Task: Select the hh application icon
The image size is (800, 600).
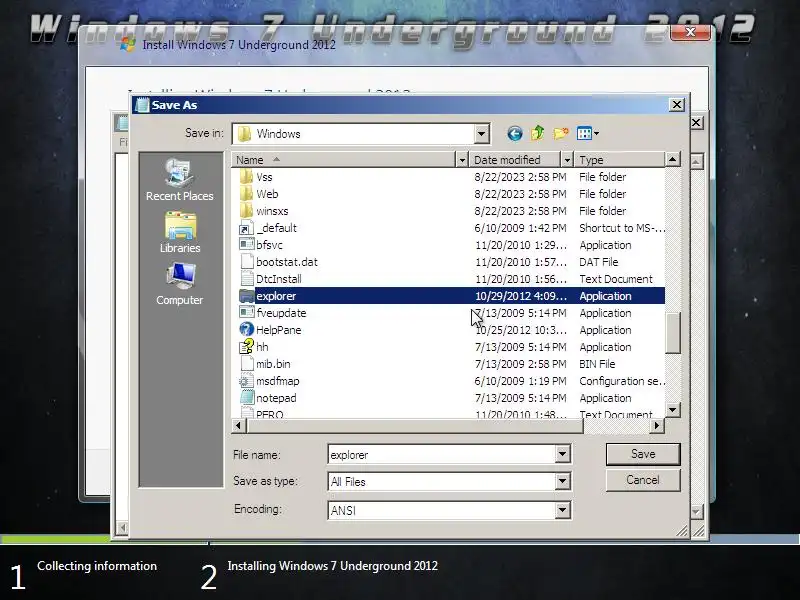Action: (x=246, y=347)
